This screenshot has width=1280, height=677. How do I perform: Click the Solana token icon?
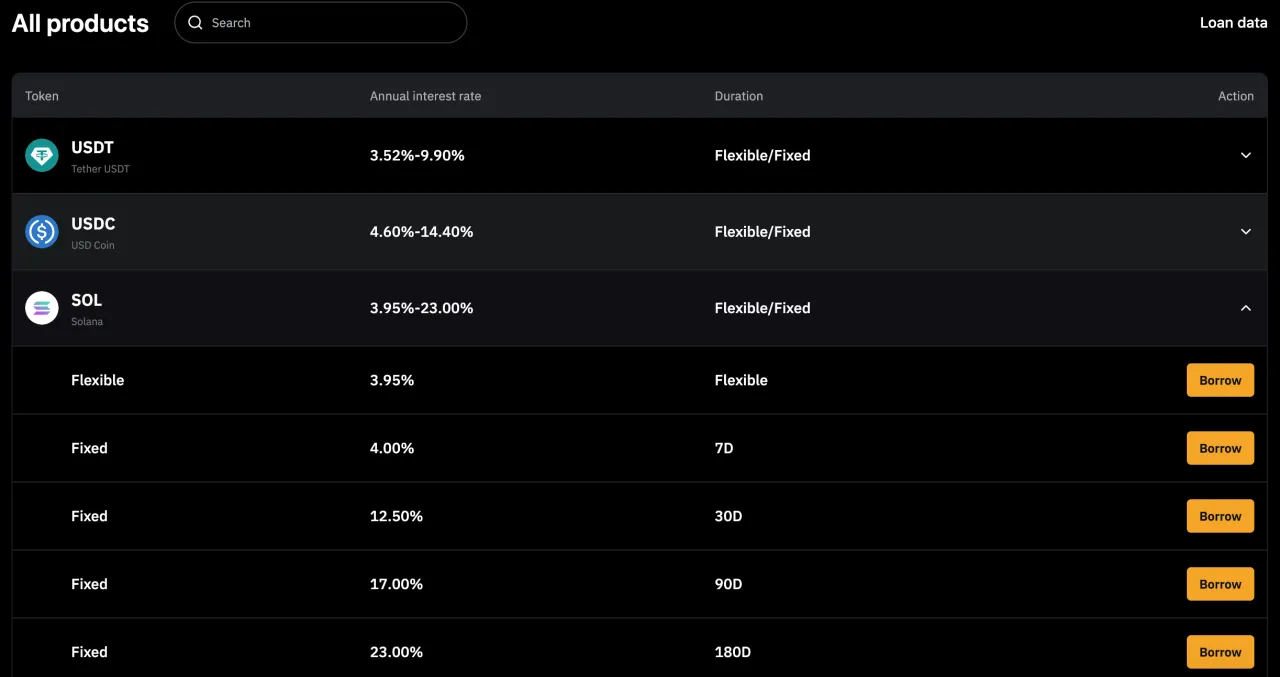coord(42,308)
